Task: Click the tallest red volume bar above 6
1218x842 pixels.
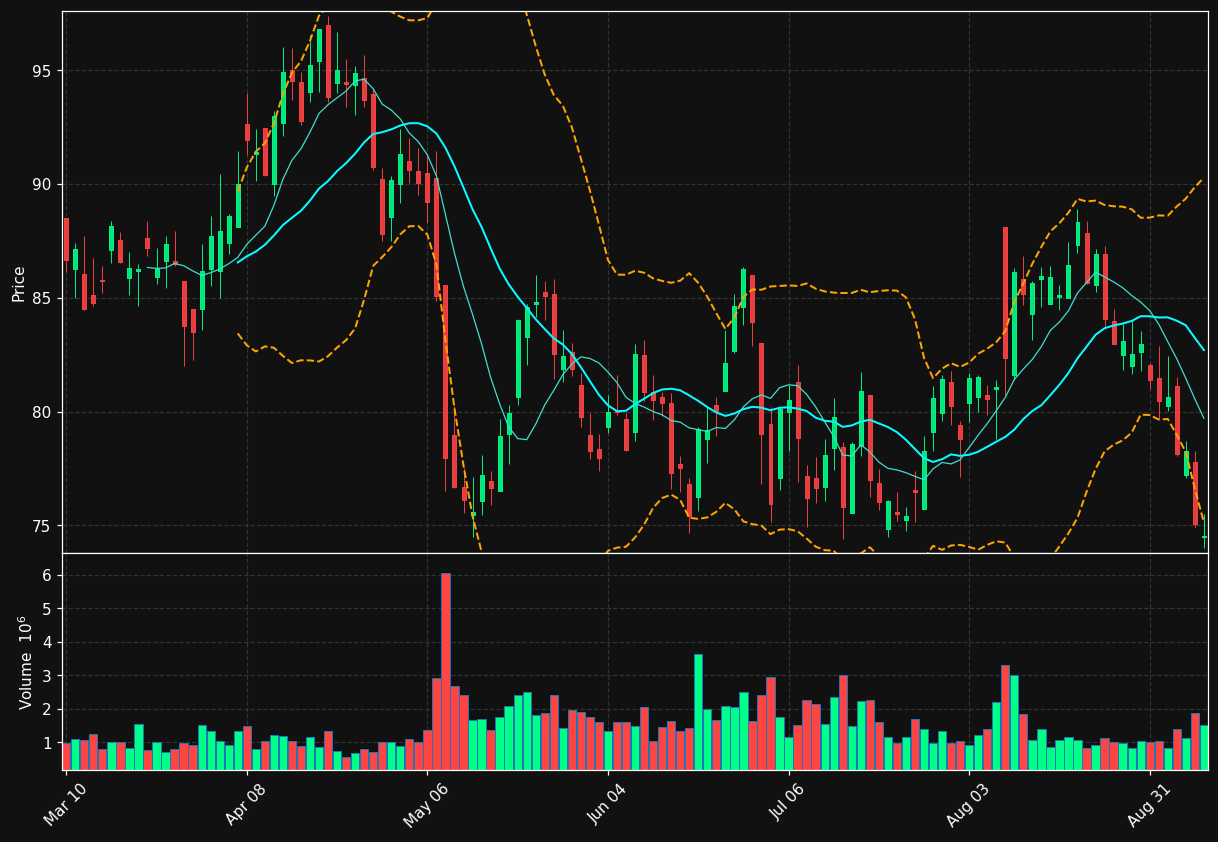Action: point(446,671)
